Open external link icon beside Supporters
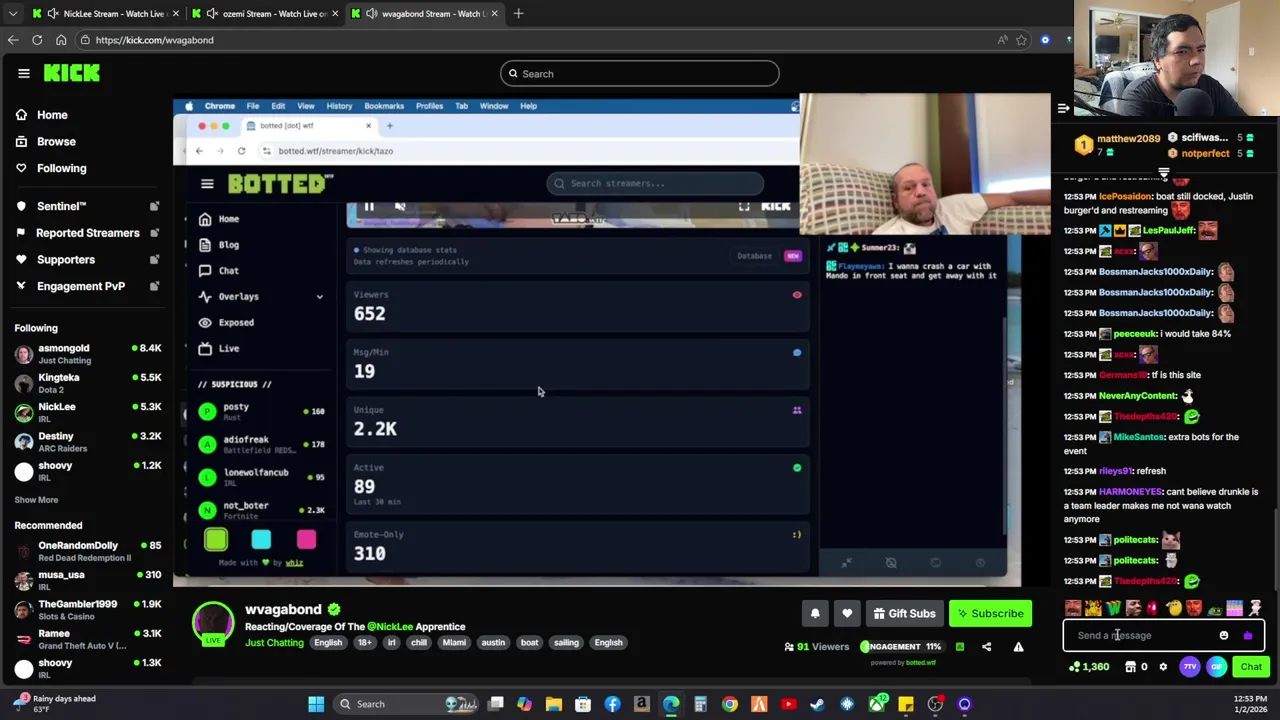This screenshot has height=720, width=1280. click(154, 260)
